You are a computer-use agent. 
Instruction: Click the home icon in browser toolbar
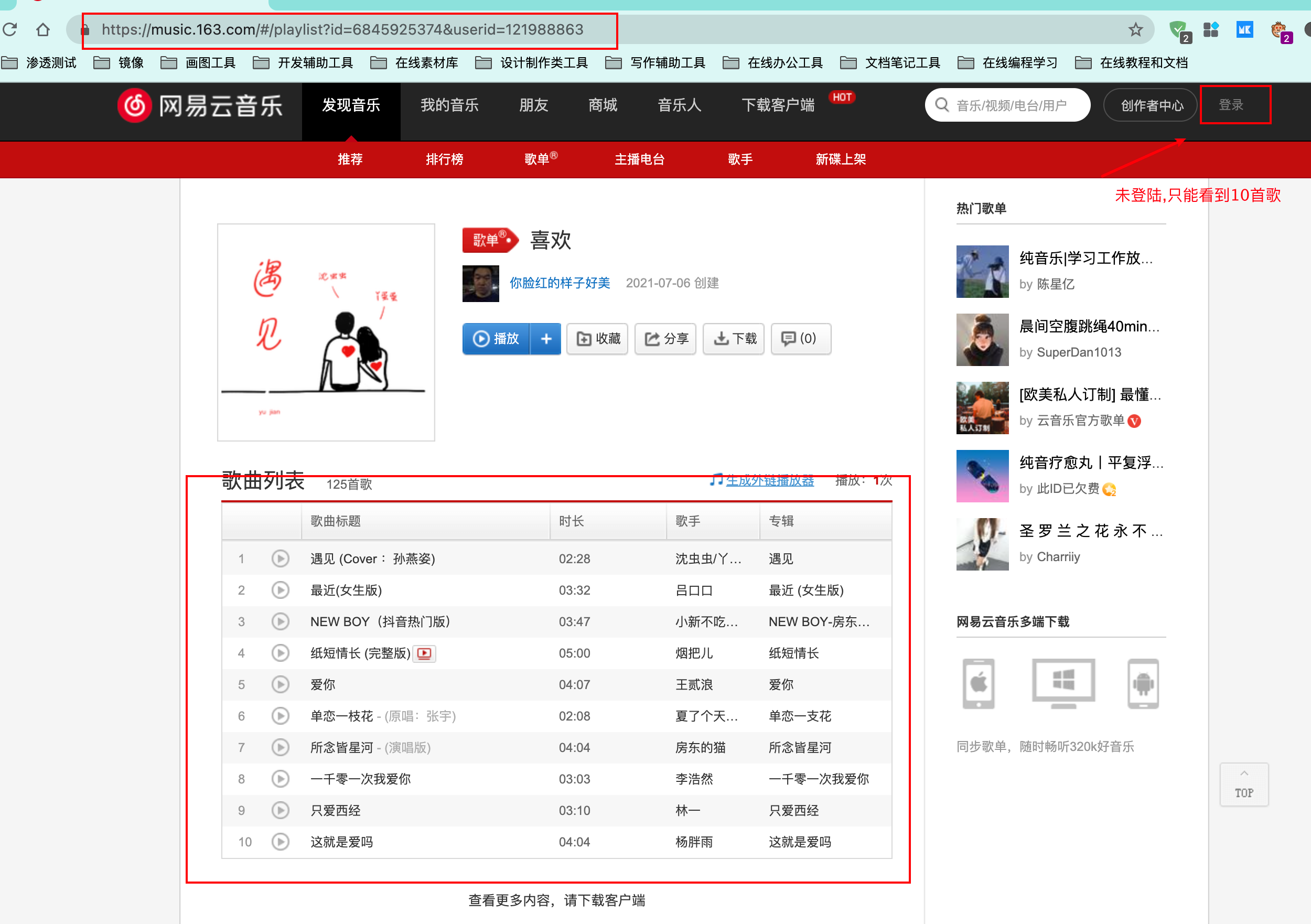click(43, 30)
